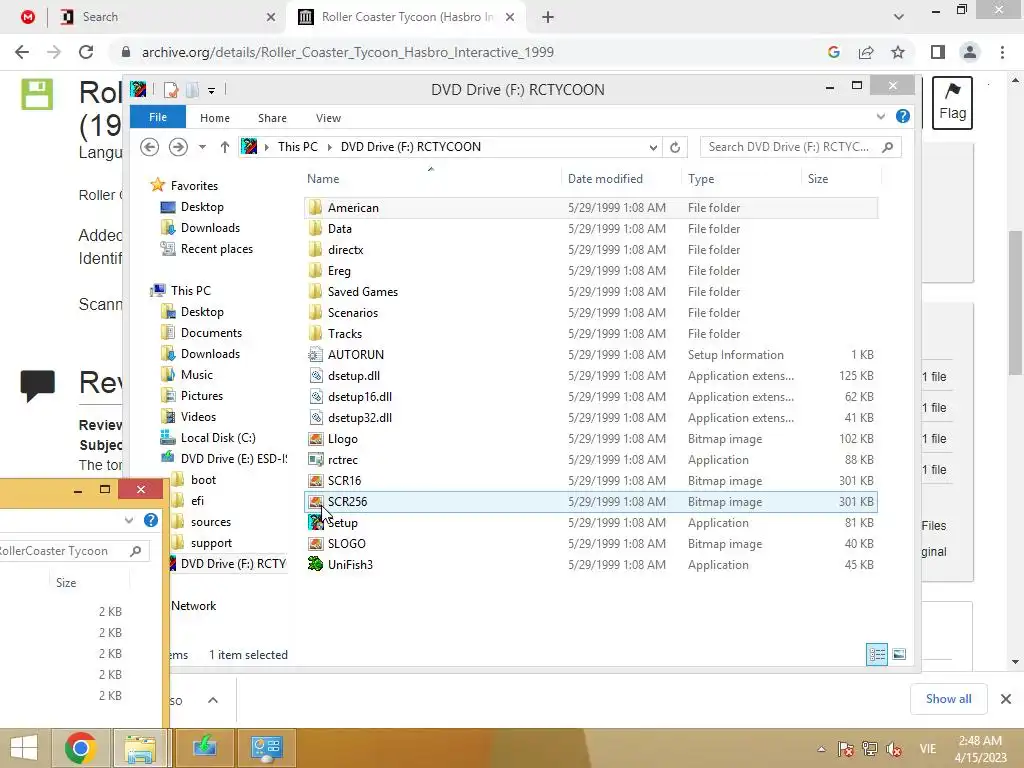Select the Setup application icon
This screenshot has height=768, width=1024.
pyautogui.click(x=315, y=522)
